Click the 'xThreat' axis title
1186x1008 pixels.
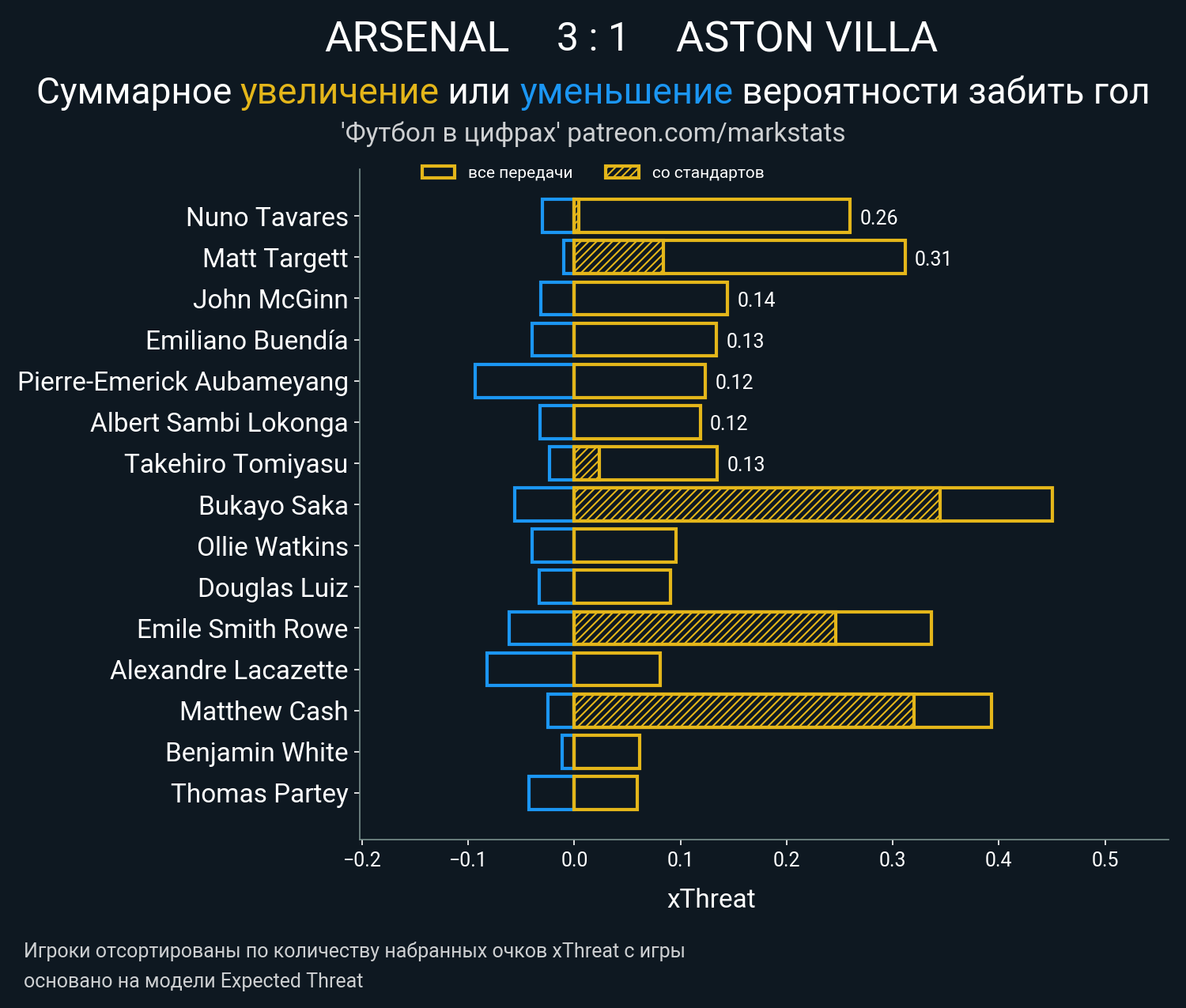711,899
